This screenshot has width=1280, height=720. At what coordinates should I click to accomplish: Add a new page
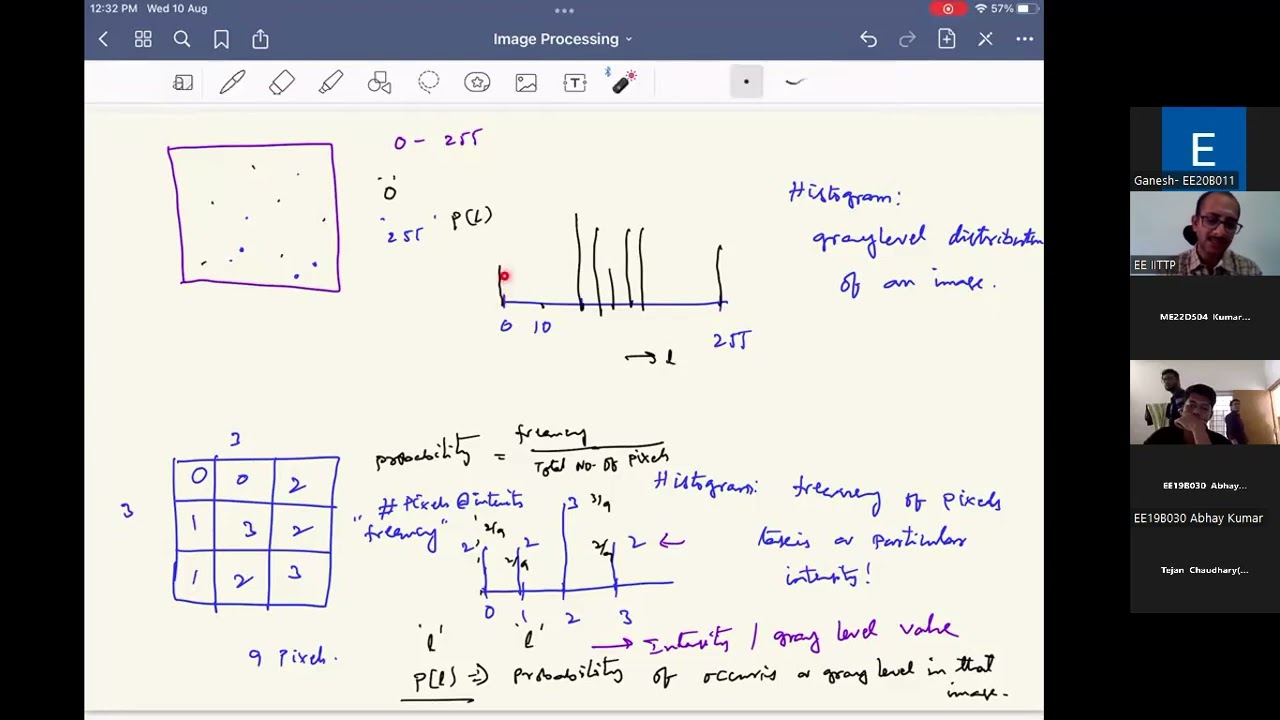(x=946, y=39)
